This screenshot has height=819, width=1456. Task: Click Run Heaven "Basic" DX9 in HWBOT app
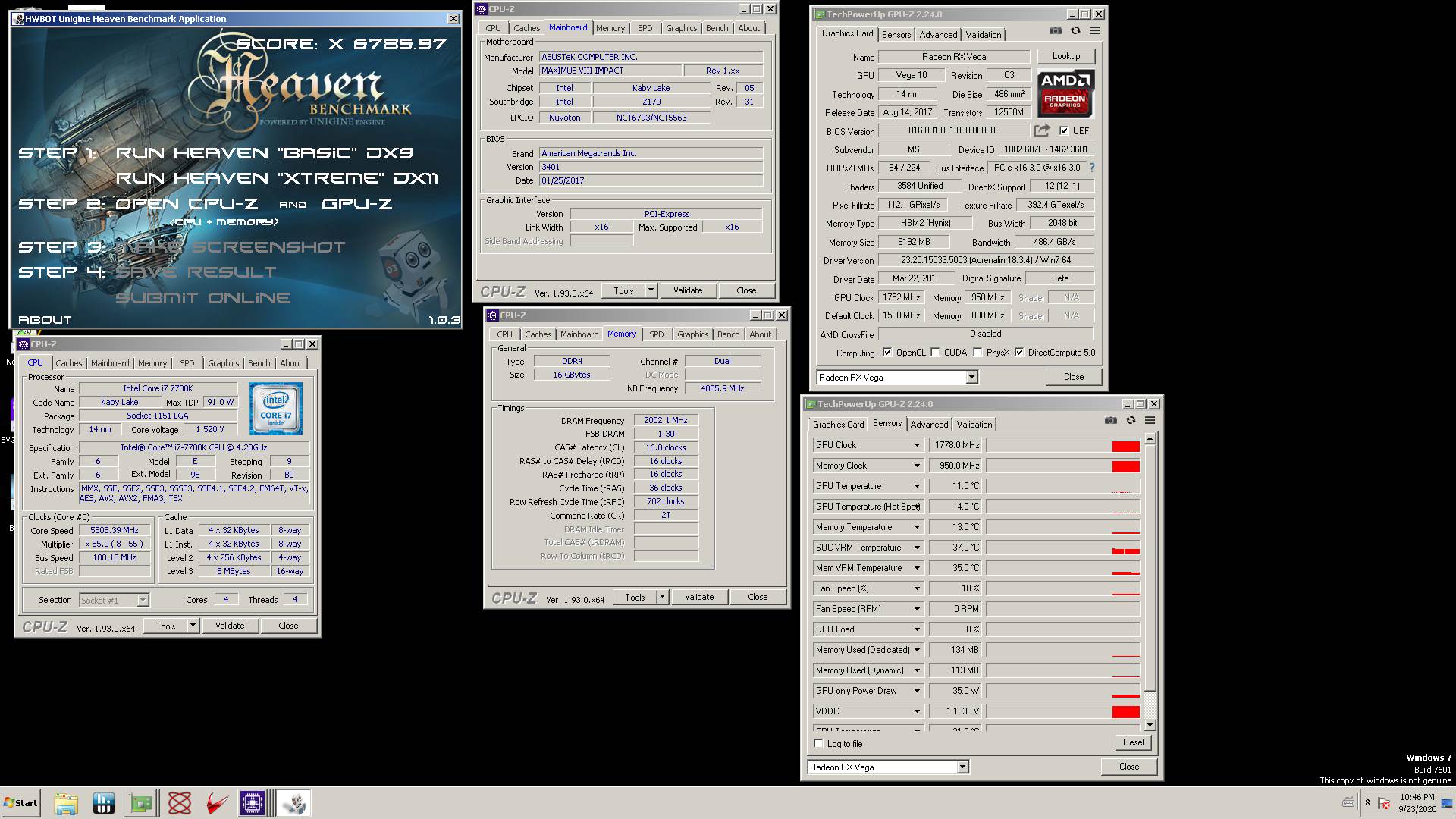[x=264, y=153]
